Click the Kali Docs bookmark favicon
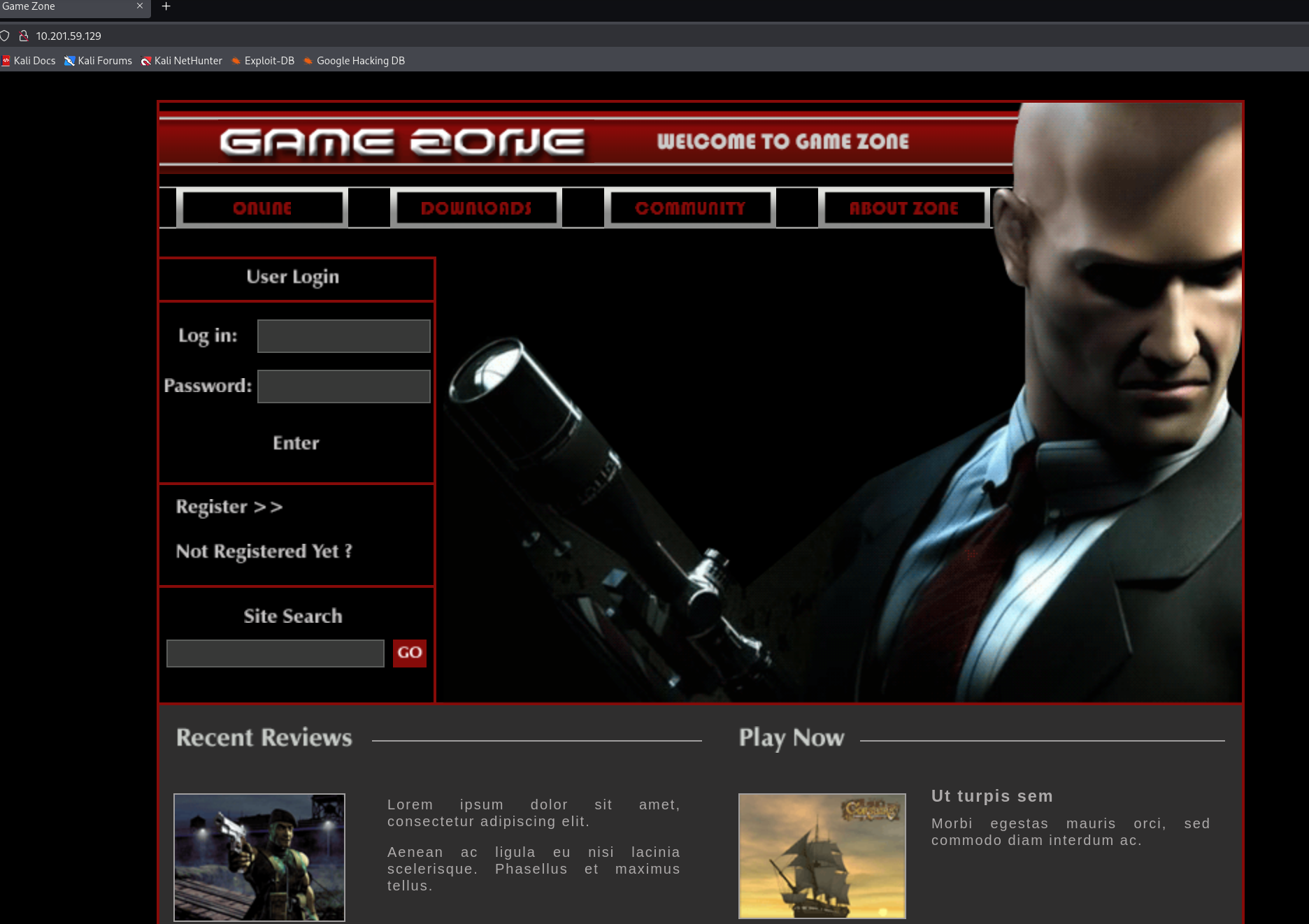This screenshot has height=924, width=1309. 6,61
